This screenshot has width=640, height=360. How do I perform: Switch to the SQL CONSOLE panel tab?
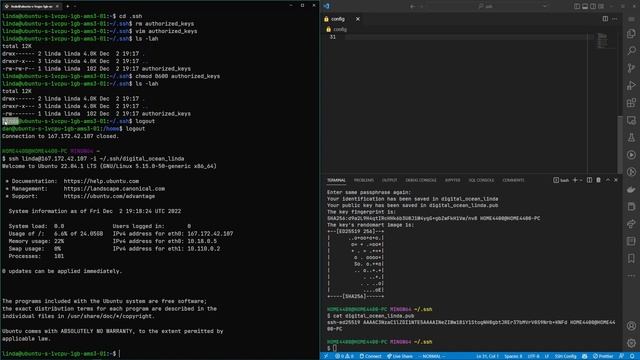(481, 180)
